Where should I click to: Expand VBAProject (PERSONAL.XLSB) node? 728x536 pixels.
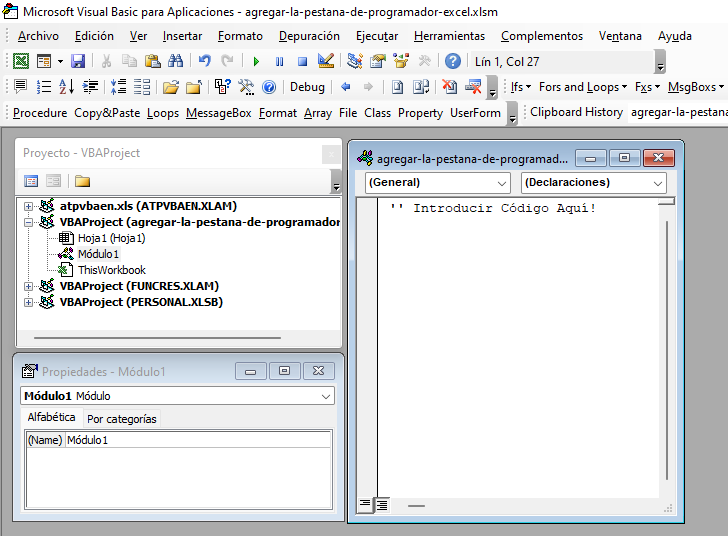28,302
